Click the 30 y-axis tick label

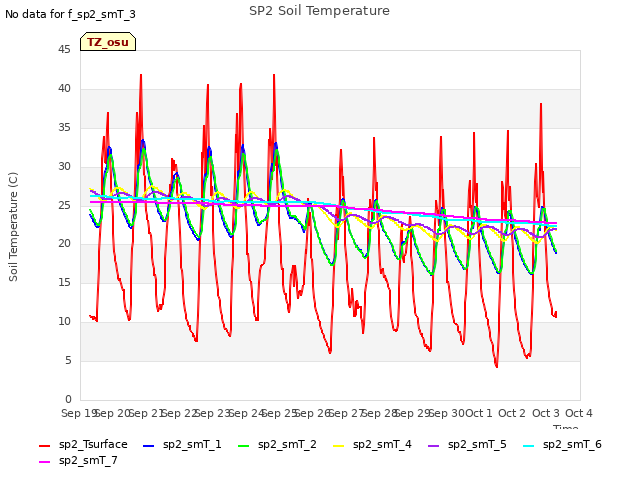point(64,167)
